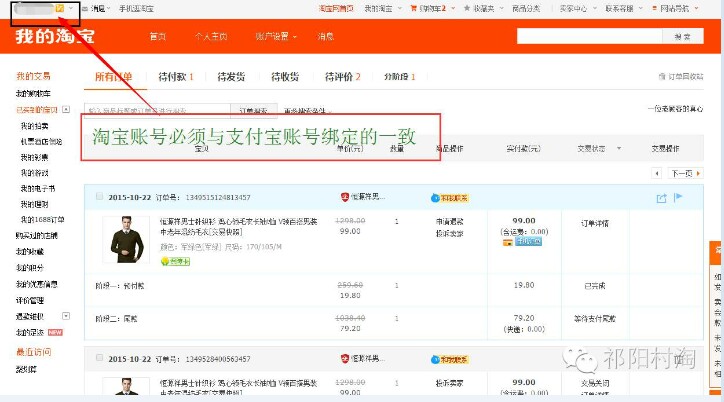Click 投诉卖家 on the first order
This screenshot has height=402, width=724.
450,234
